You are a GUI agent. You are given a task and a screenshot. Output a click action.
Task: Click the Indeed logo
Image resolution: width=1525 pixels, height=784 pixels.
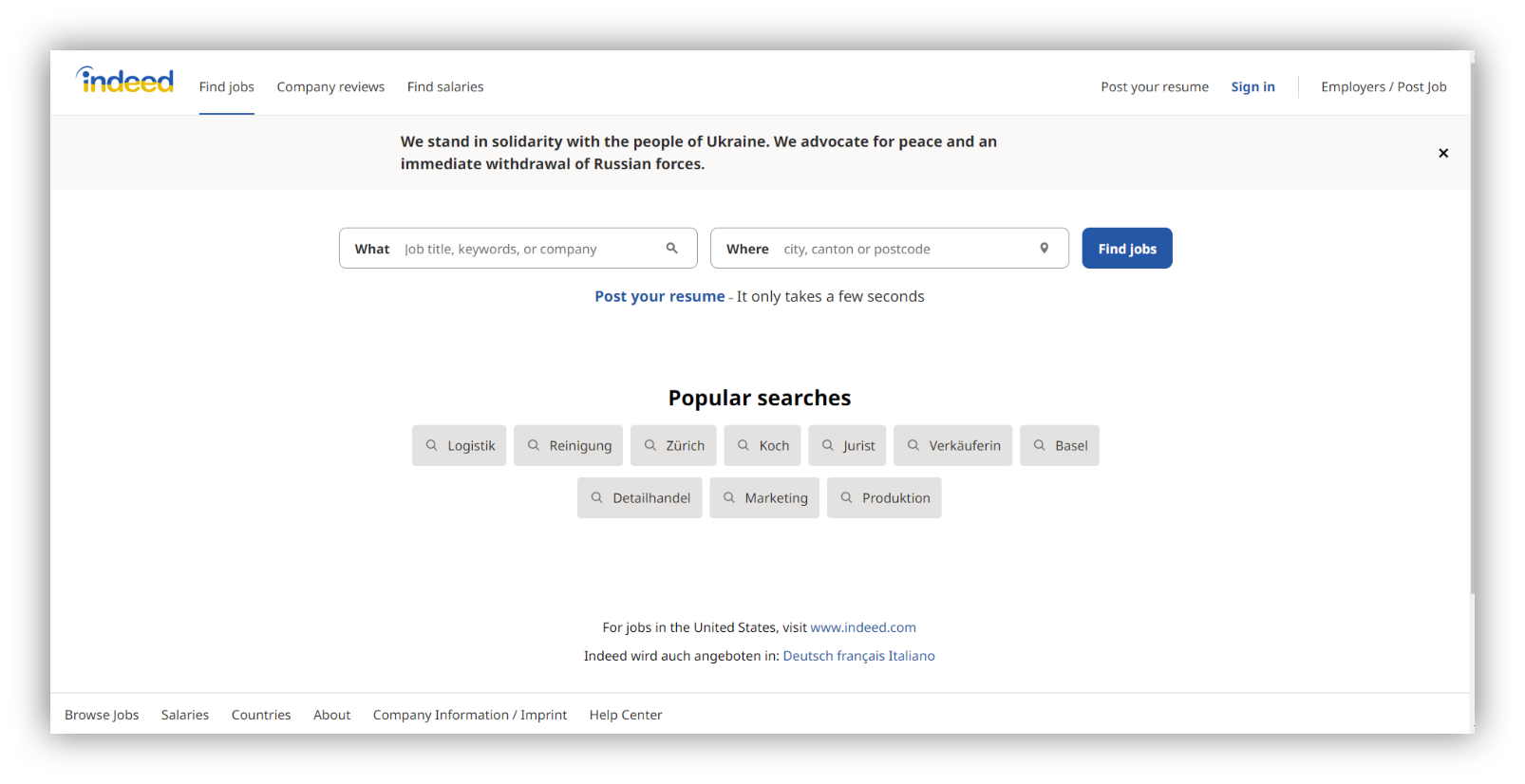[x=124, y=81]
